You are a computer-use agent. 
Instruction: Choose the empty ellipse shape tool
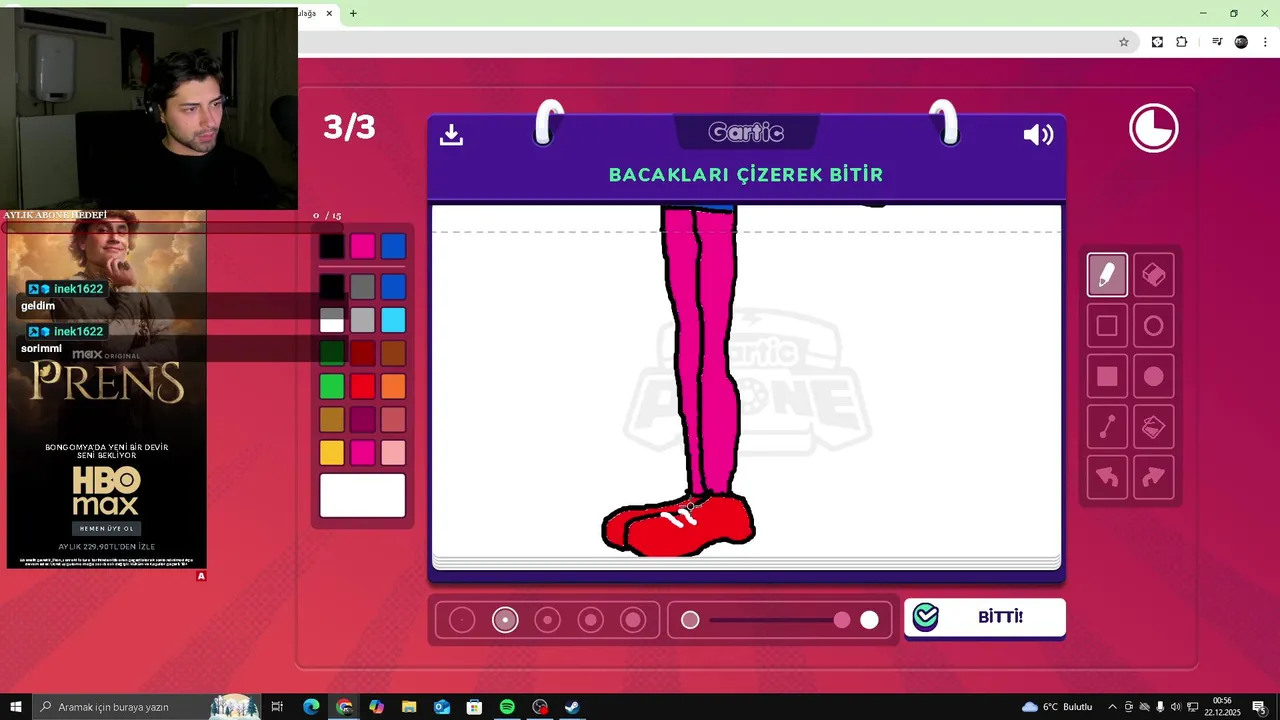tap(1153, 326)
